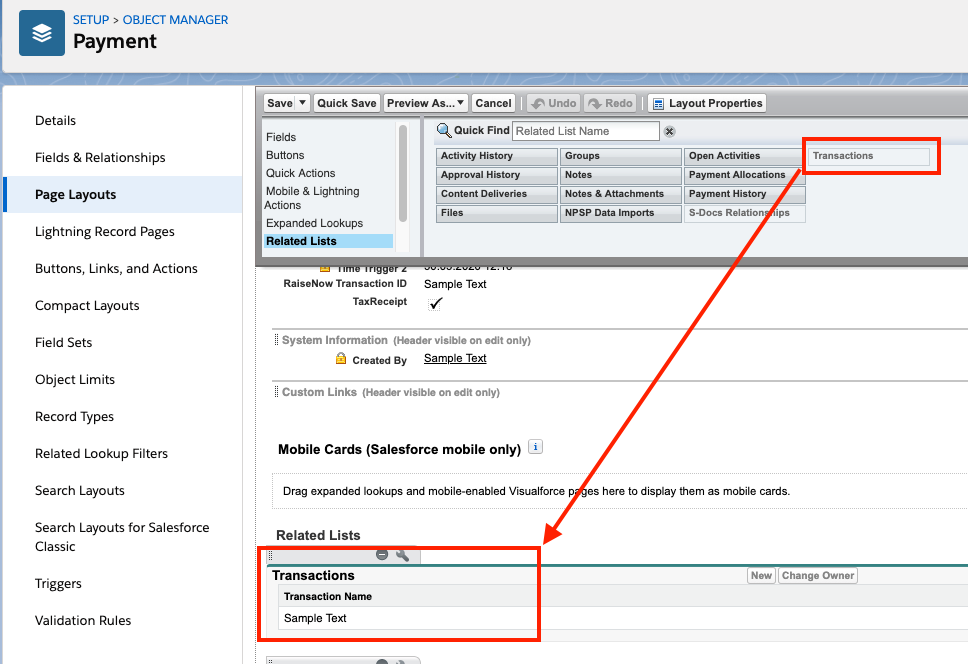This screenshot has width=968, height=664.
Task: Click the Redo button
Action: pyautogui.click(x=611, y=103)
